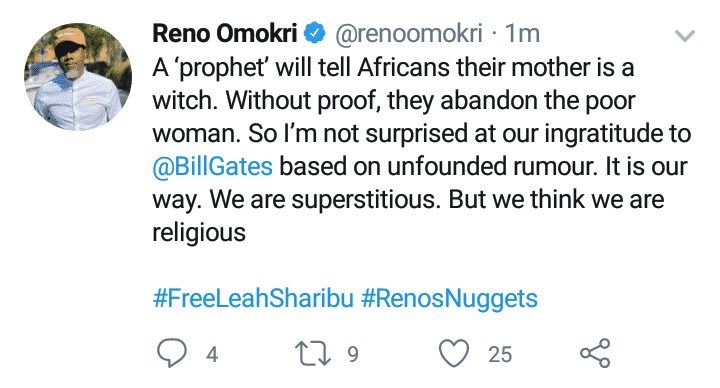Click the 1m timestamp

(x=522, y=34)
